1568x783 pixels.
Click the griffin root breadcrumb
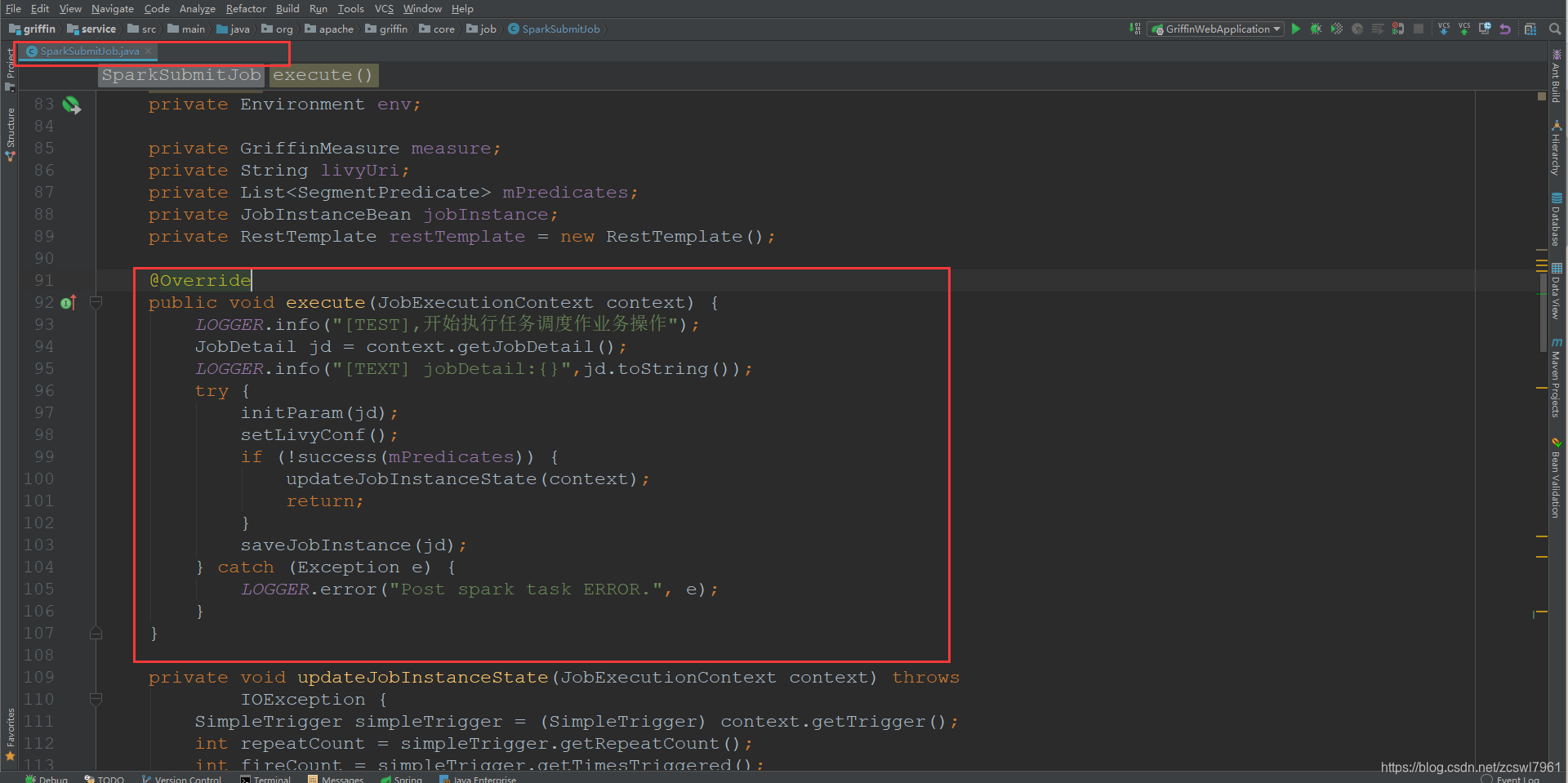pos(33,29)
